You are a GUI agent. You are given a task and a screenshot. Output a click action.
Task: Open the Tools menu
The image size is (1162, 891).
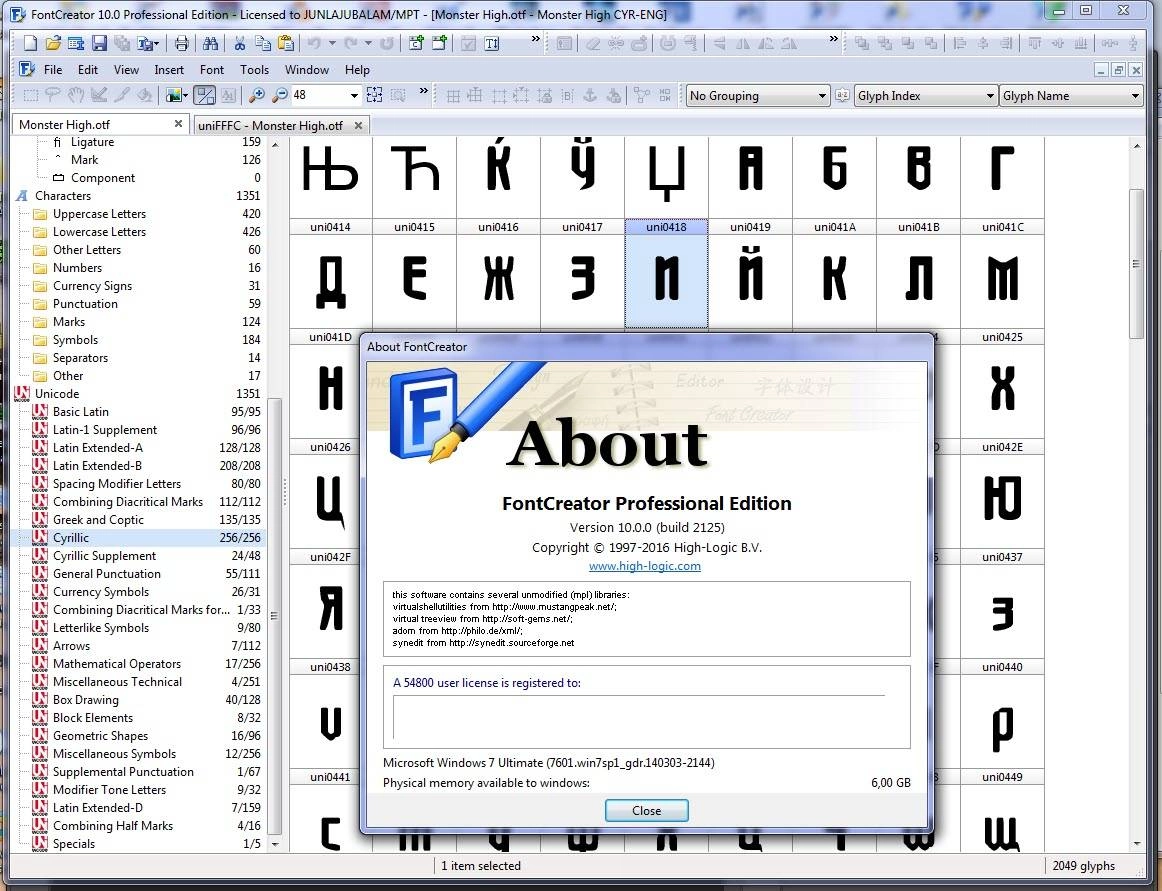(254, 70)
